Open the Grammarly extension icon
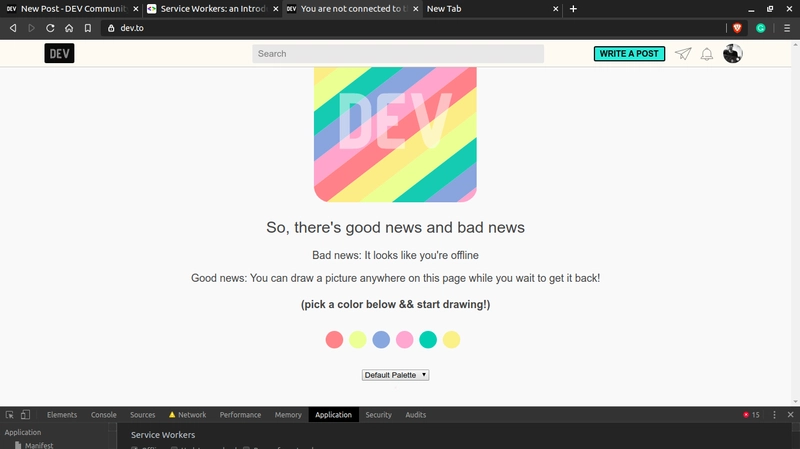The width and height of the screenshot is (800, 449). (761, 28)
